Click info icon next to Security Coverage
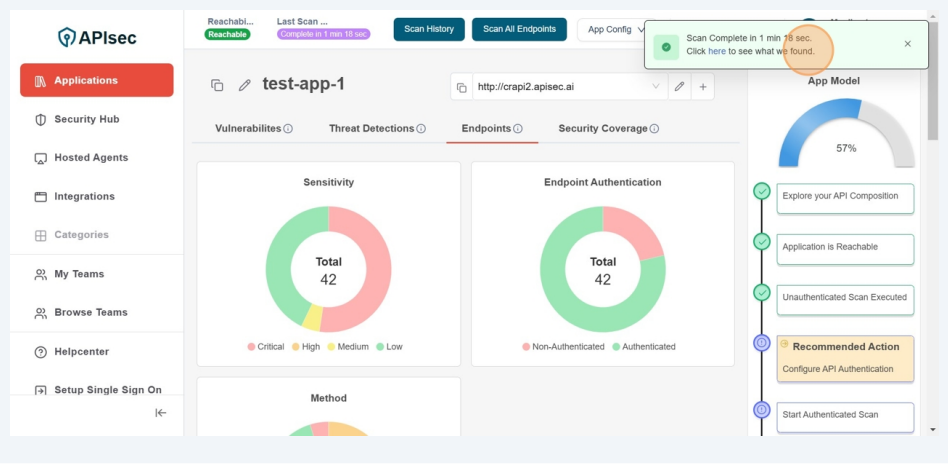948x472 pixels. coord(654,129)
